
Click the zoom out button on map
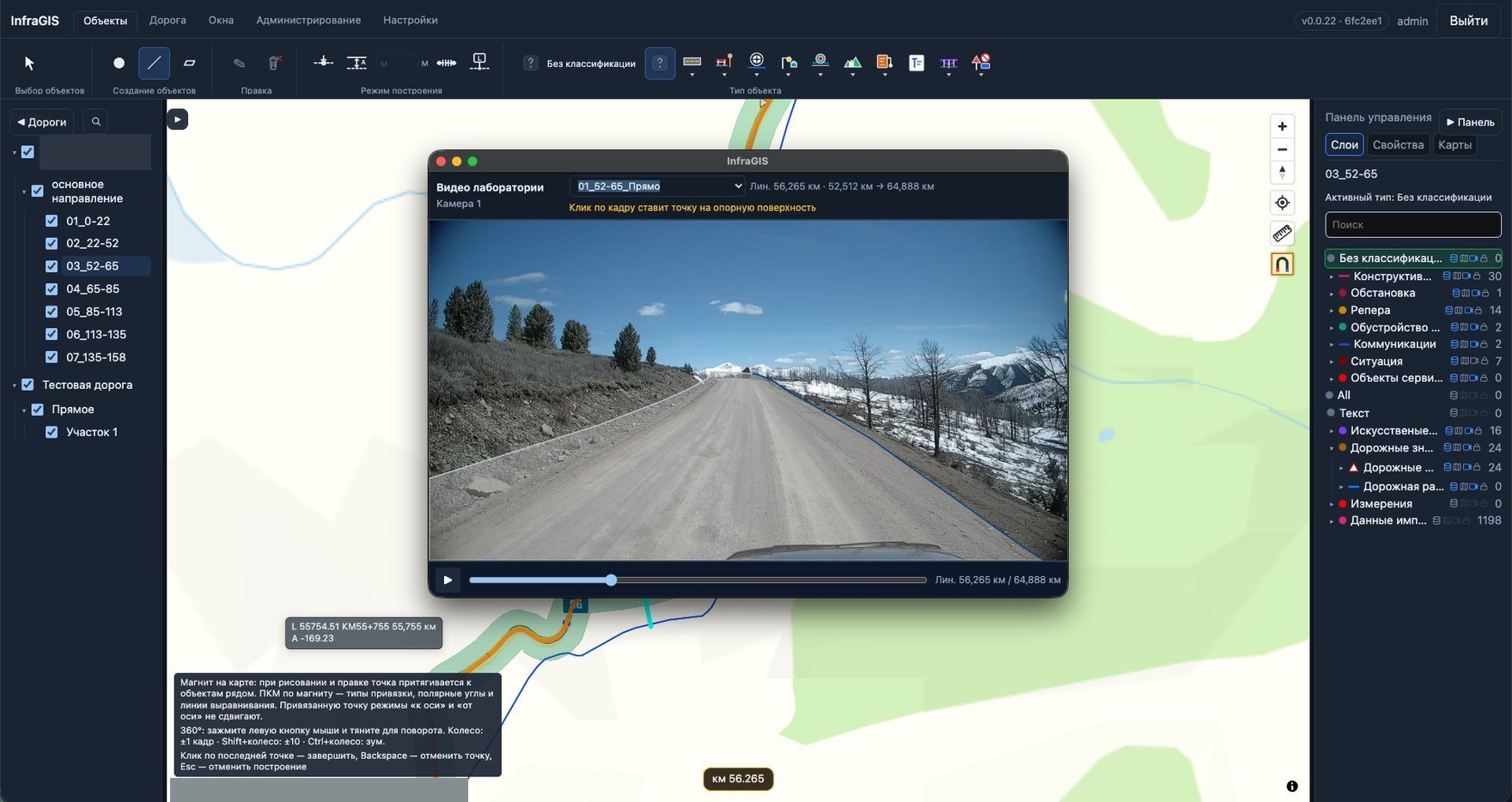click(x=1282, y=149)
